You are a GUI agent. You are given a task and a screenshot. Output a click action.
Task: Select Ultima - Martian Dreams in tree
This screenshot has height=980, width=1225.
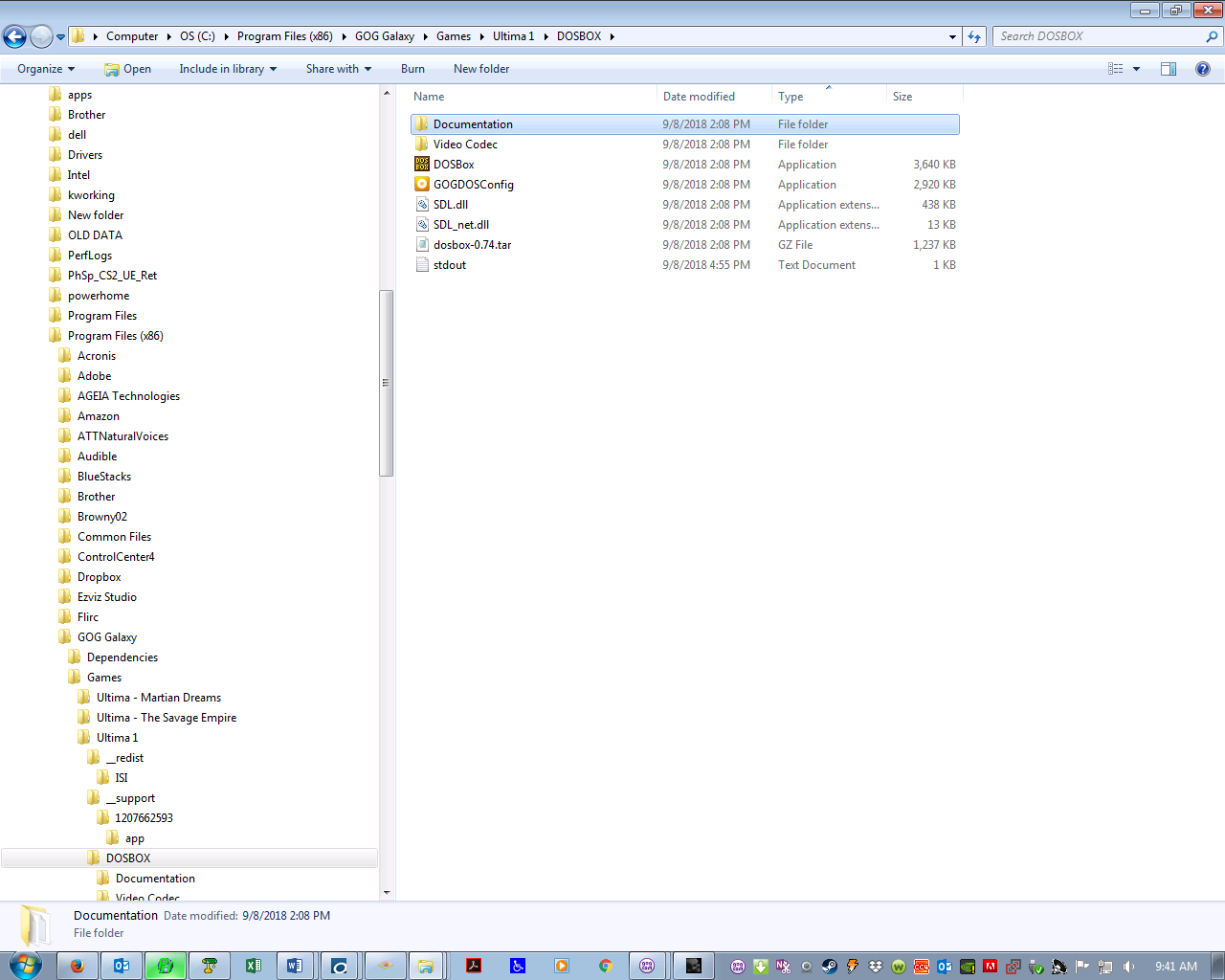click(158, 698)
